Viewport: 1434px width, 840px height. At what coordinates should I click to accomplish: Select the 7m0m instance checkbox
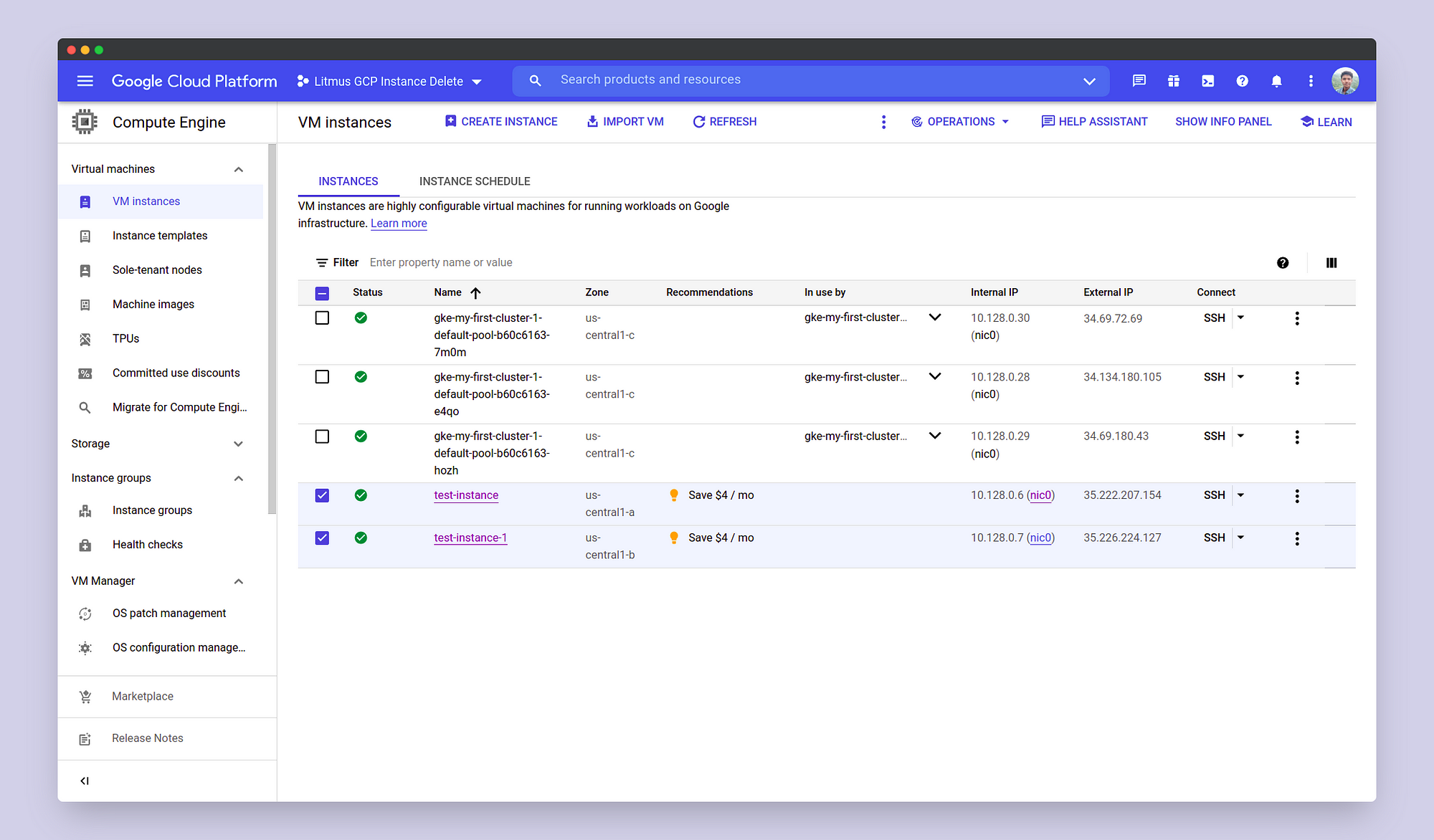pos(322,318)
